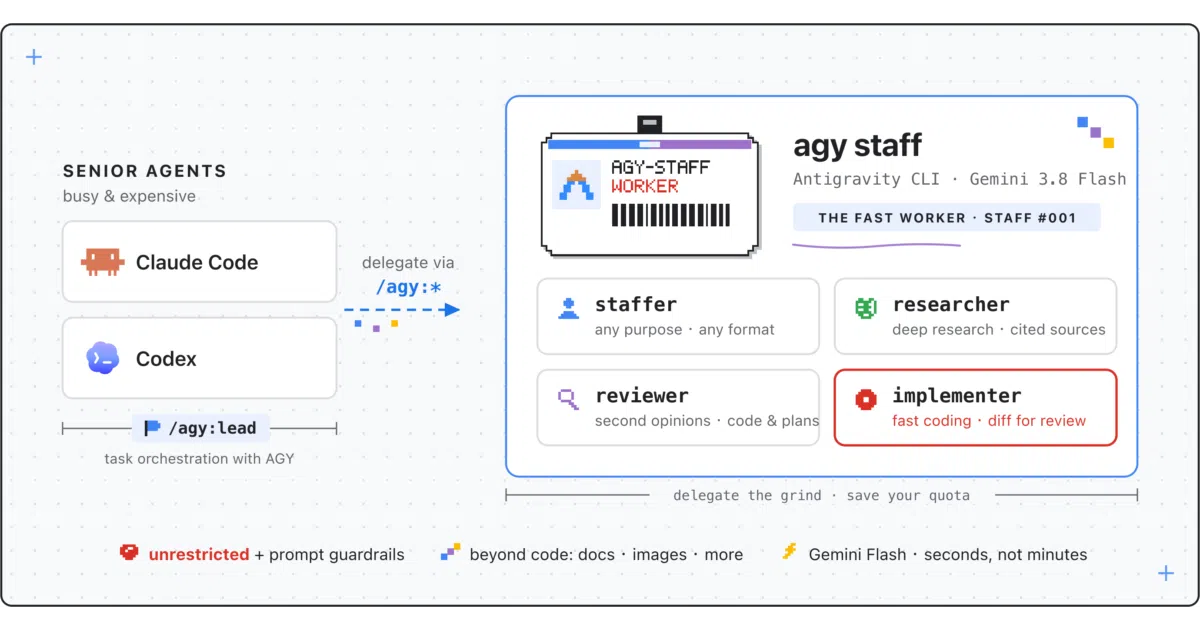Click the /agy:* command text
1200x630 pixels.
click(408, 287)
